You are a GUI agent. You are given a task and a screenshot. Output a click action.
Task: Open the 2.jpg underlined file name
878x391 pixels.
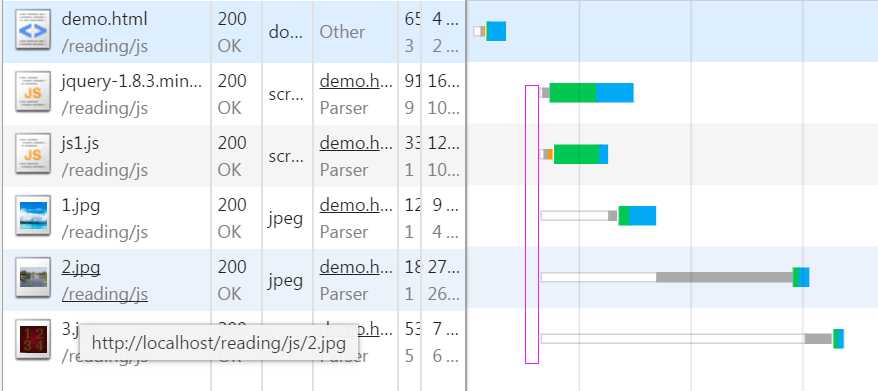(x=81, y=268)
